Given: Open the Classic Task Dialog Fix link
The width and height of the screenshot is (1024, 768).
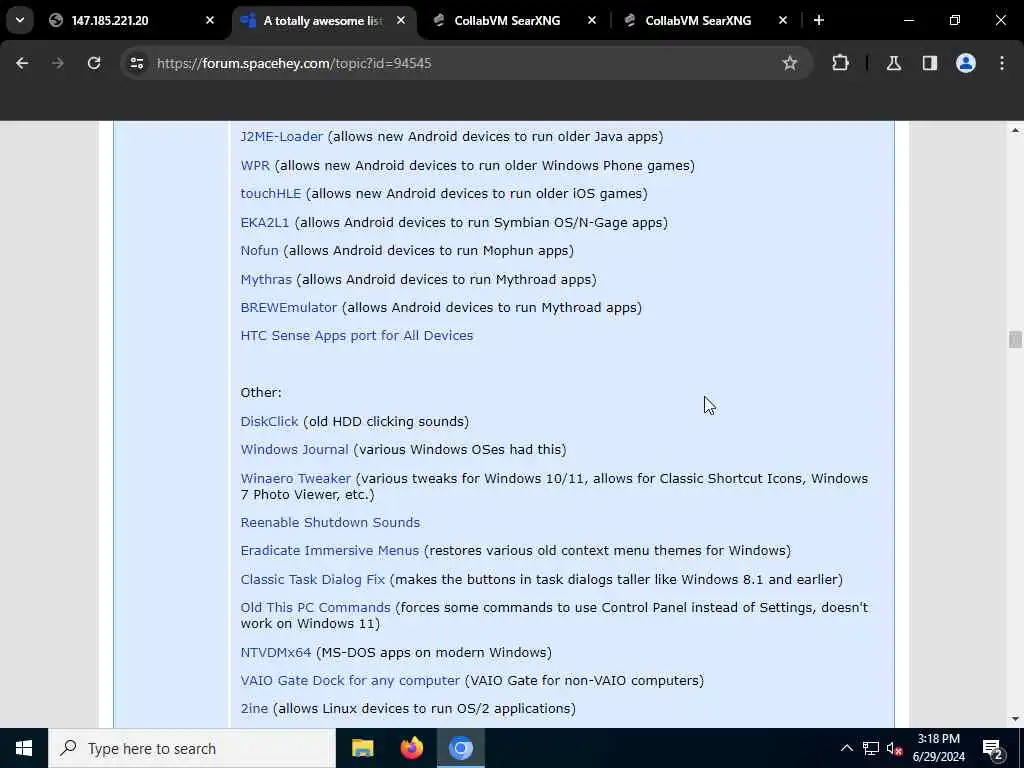Looking at the screenshot, I should point(313,579).
